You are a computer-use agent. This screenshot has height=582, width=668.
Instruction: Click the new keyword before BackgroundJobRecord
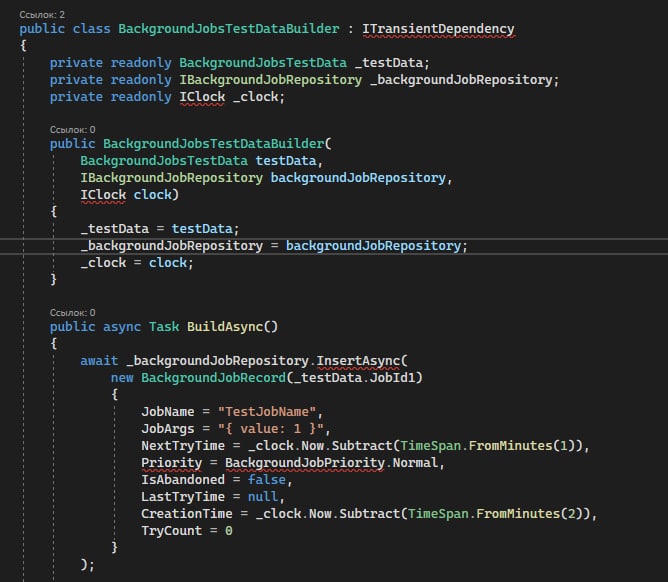(x=122, y=378)
